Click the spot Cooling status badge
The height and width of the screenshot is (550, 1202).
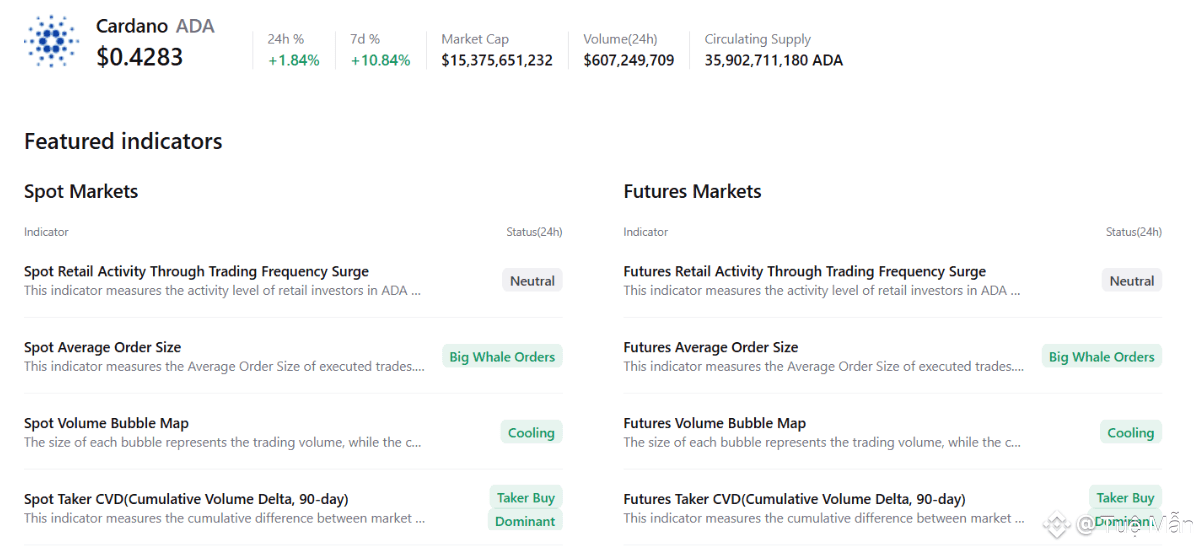531,433
